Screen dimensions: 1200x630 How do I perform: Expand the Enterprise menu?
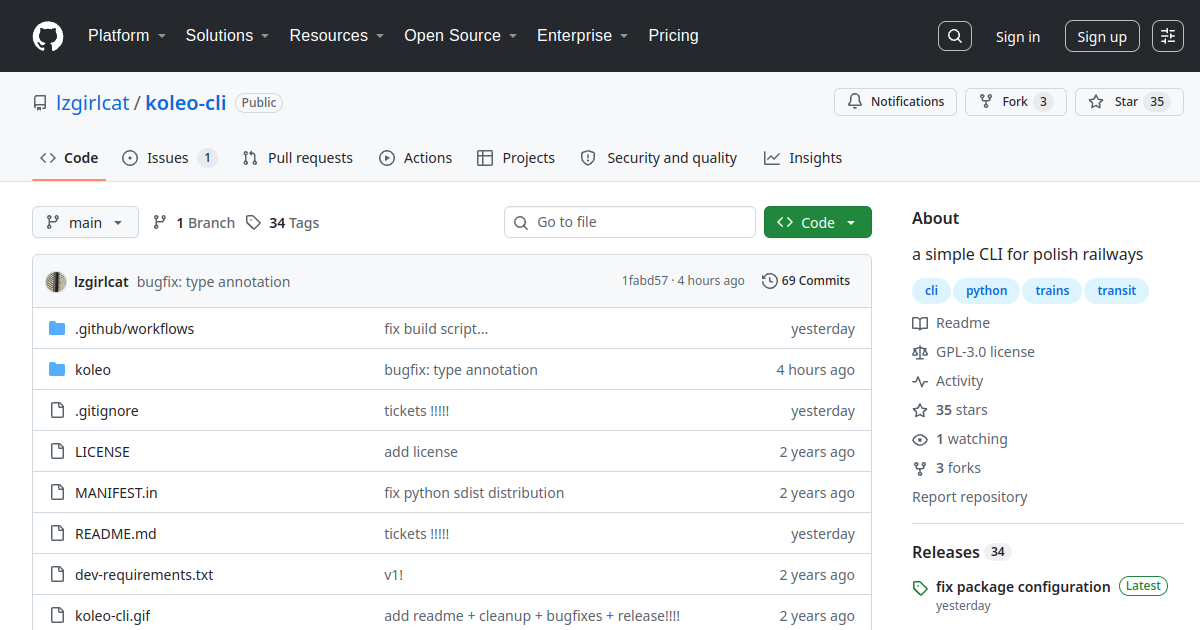pyautogui.click(x=582, y=35)
